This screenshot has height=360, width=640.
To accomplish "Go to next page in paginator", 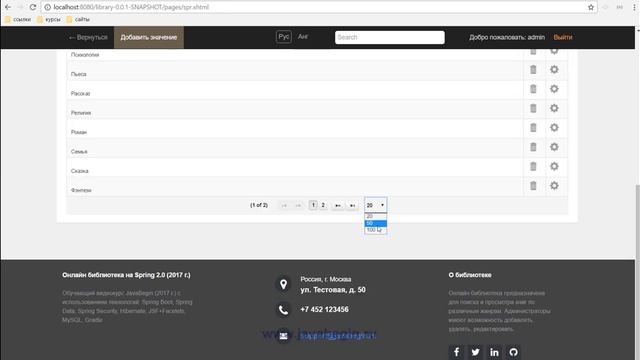I will [338, 205].
